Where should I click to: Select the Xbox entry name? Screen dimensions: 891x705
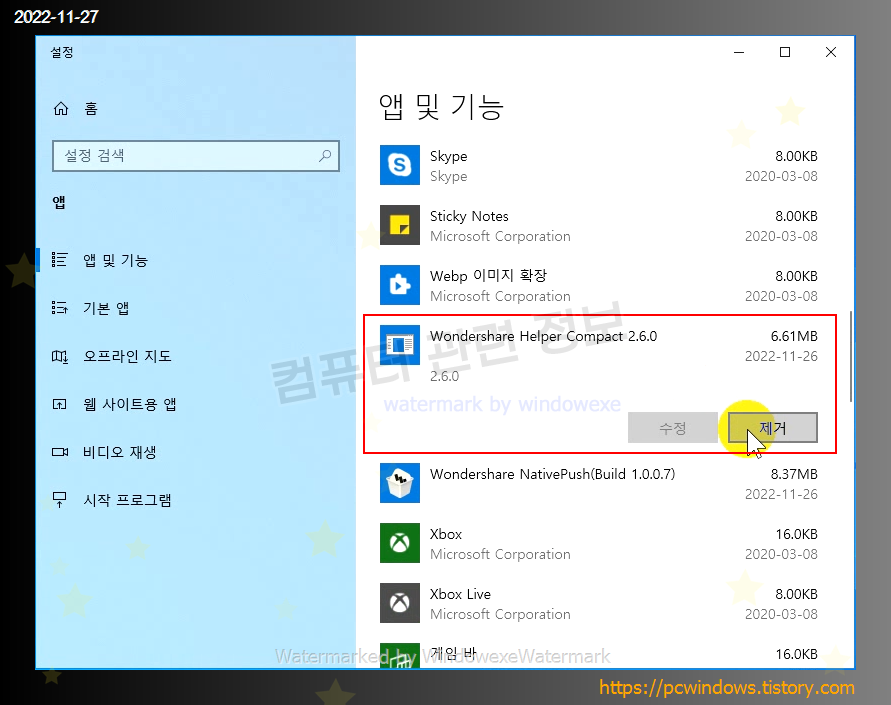(446, 535)
